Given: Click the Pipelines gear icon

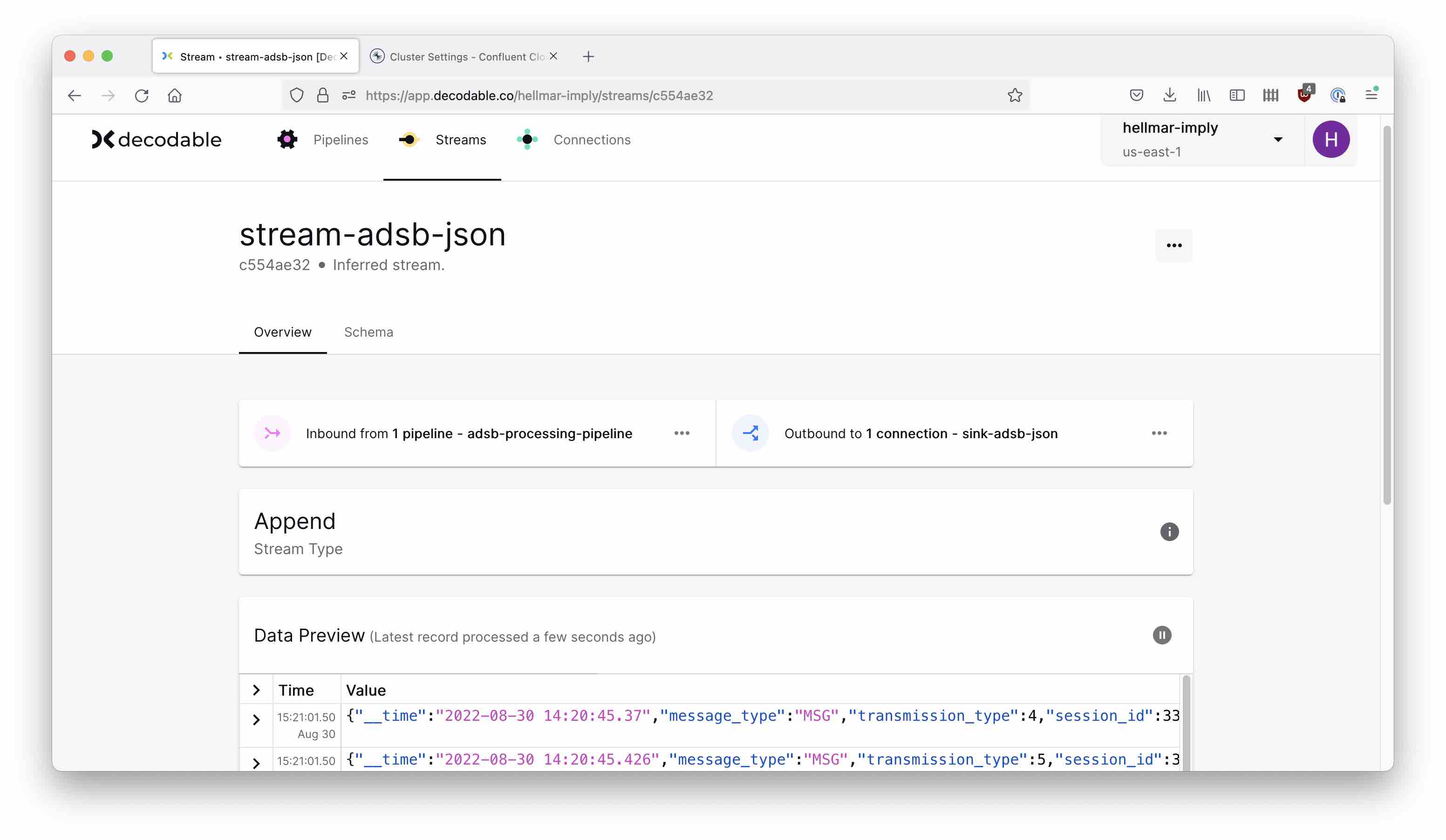Looking at the screenshot, I should (x=287, y=139).
